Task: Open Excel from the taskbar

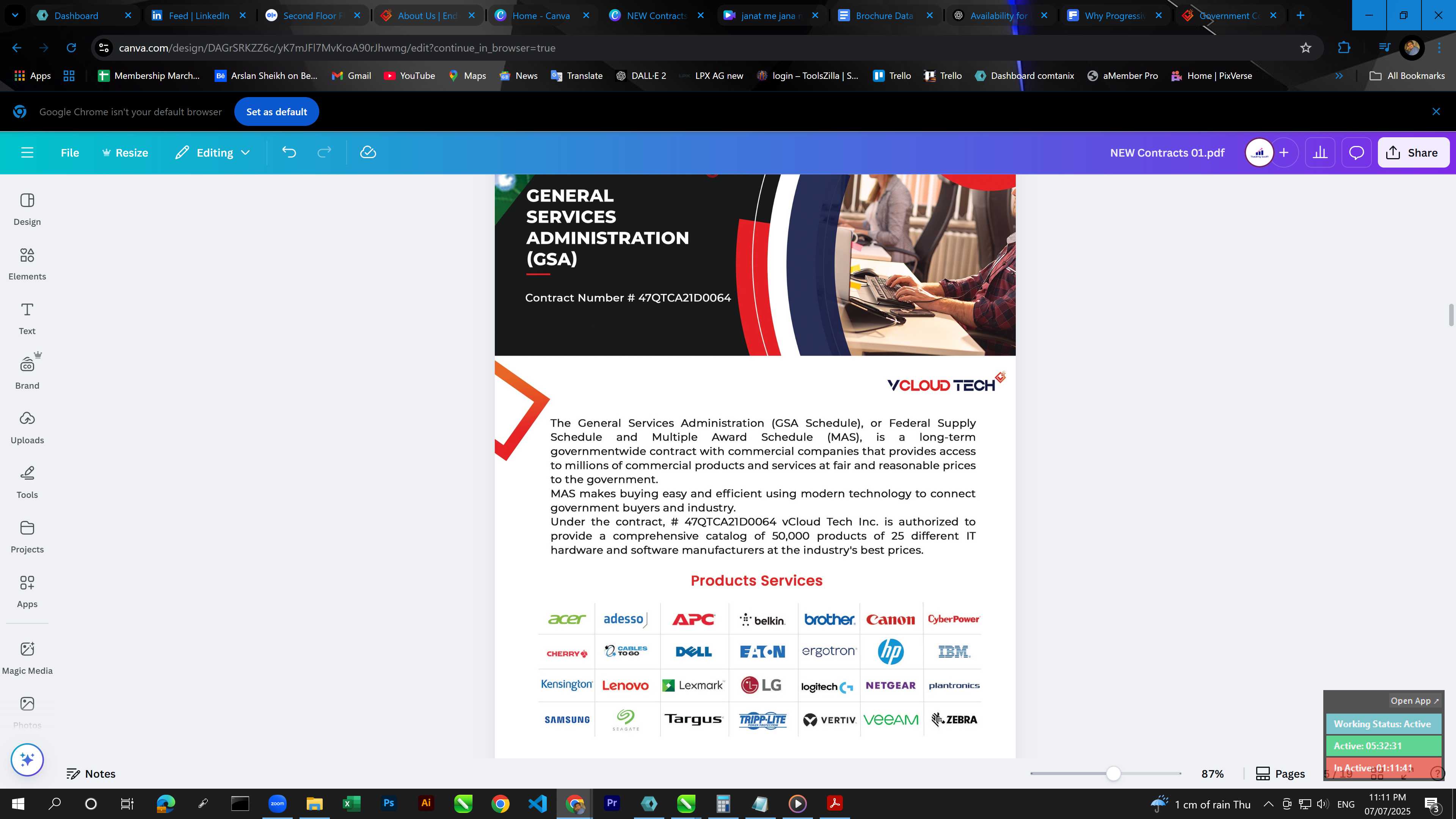Action: pos(351,803)
